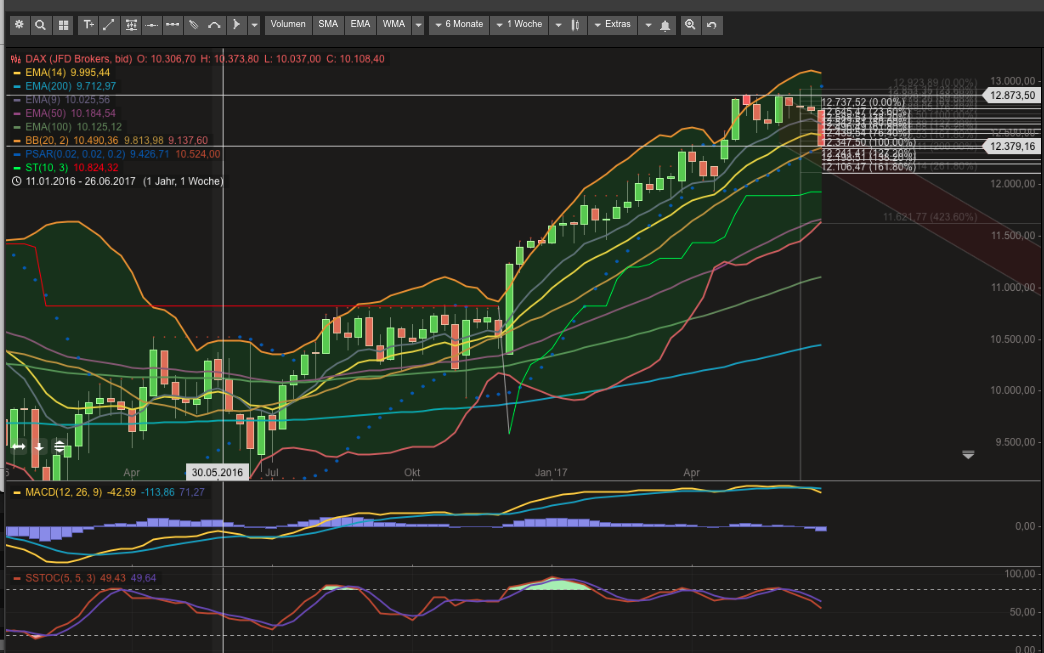Open the 6 Monate time range dropdown

coord(459,25)
